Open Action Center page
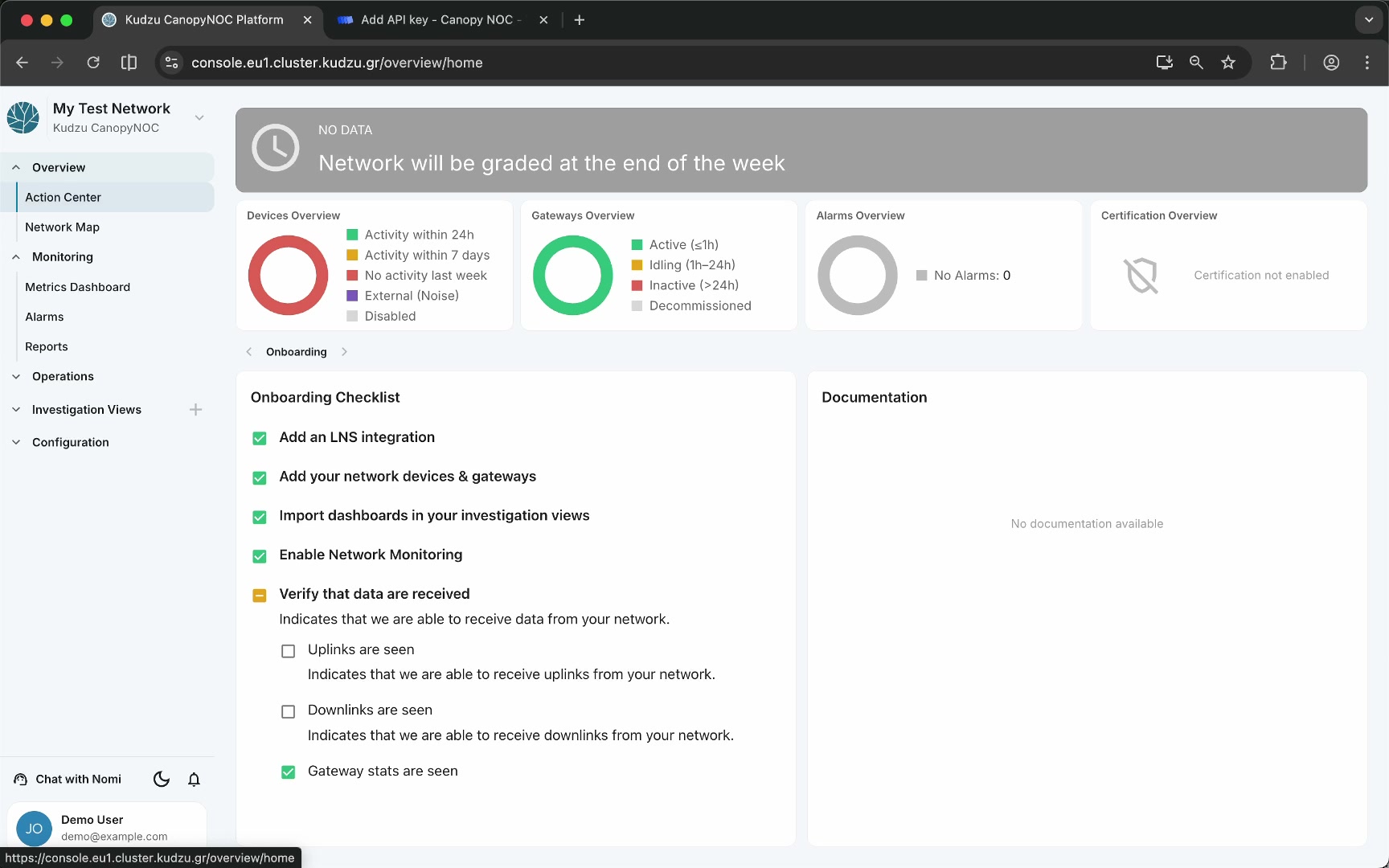 point(115,197)
